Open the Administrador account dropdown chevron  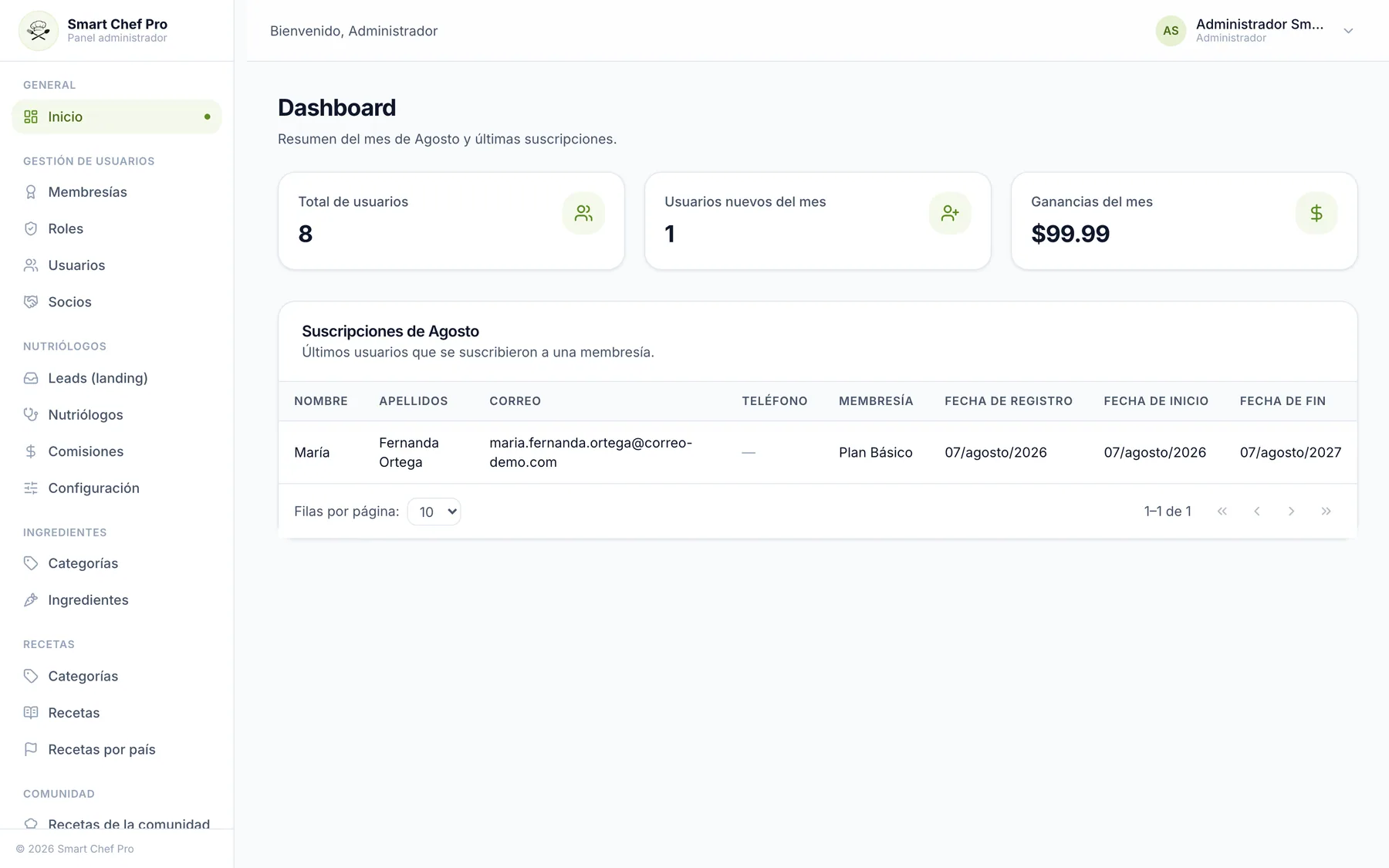coord(1348,31)
